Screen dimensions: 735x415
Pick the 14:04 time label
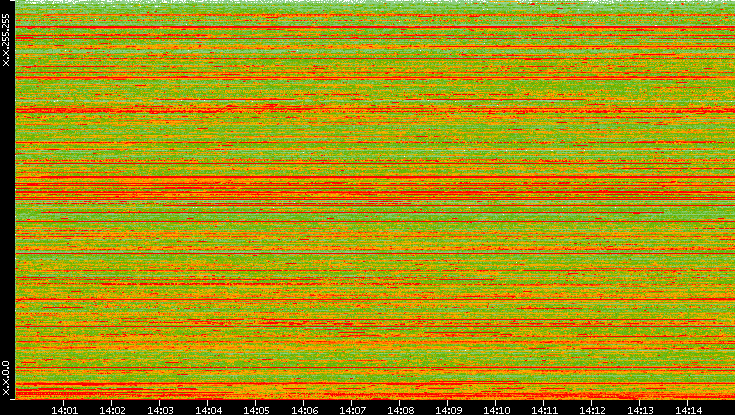(208, 409)
